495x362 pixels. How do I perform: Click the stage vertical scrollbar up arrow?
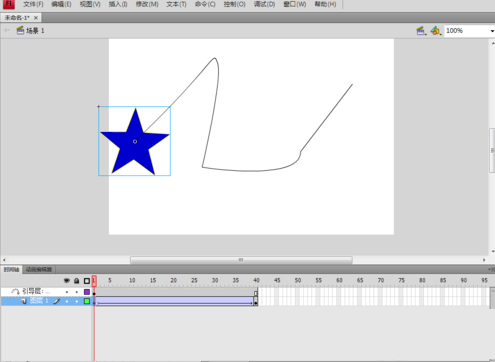492,43
